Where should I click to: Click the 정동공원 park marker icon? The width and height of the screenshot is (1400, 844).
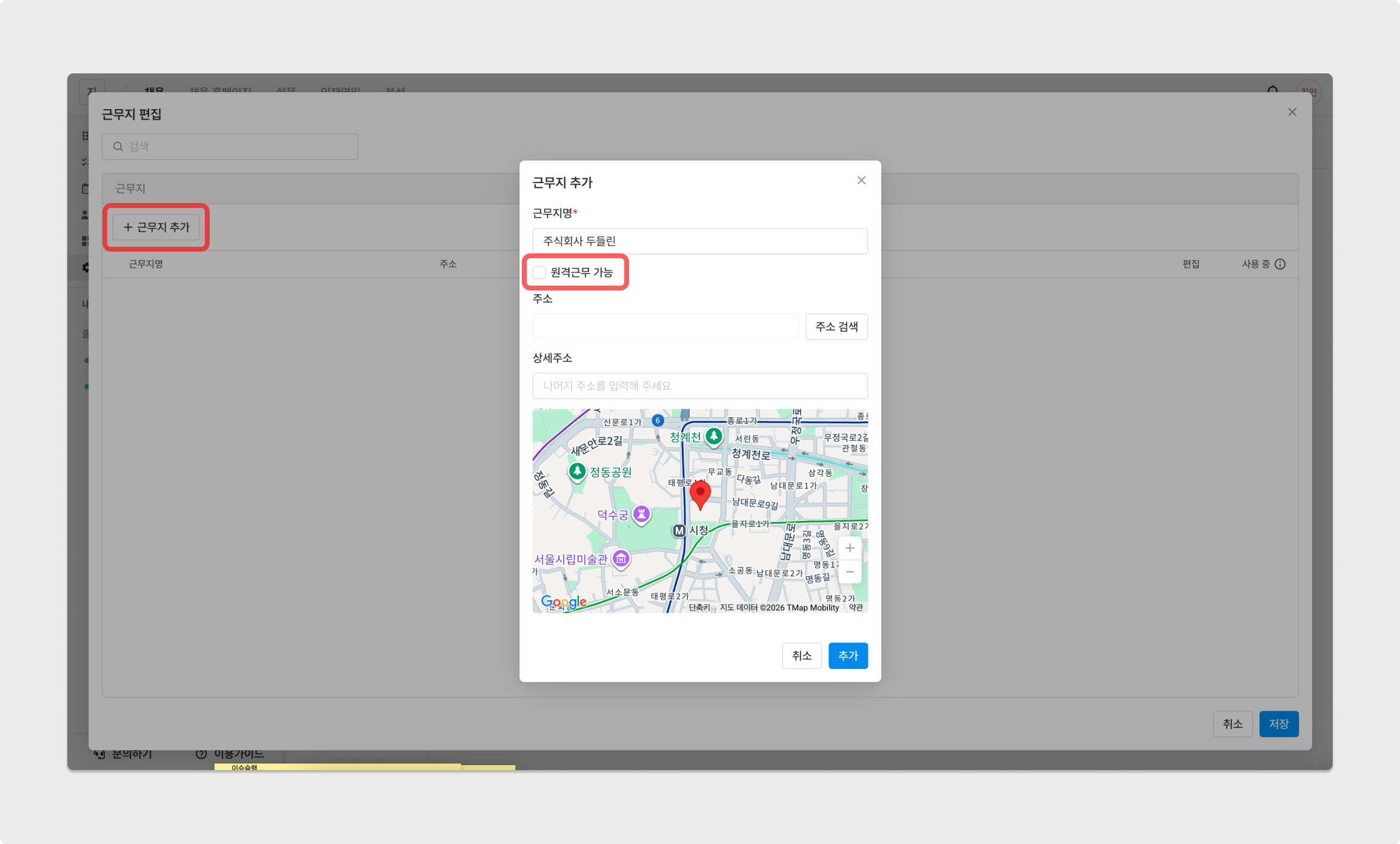[577, 471]
